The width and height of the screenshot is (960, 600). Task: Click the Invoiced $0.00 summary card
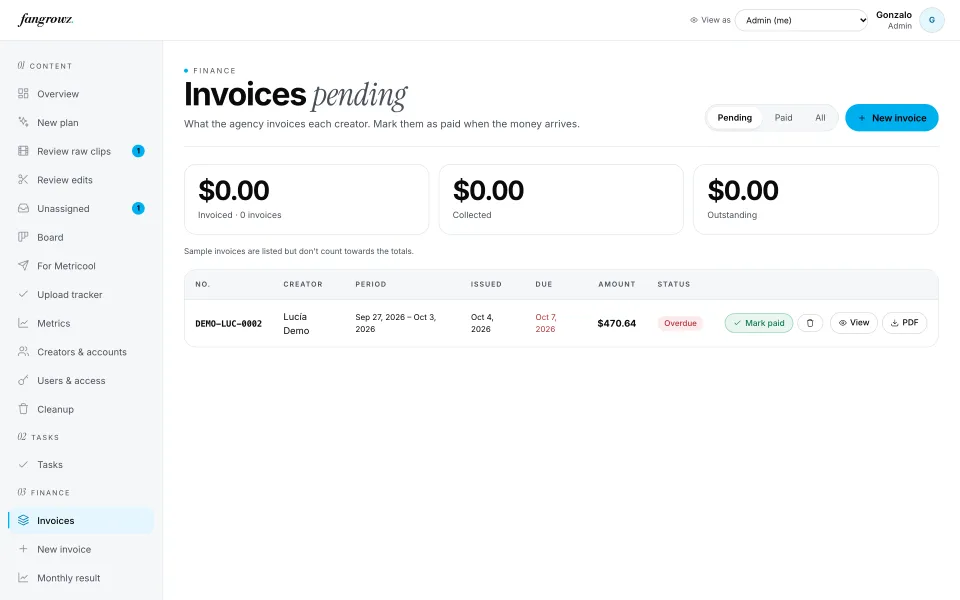pyautogui.click(x=306, y=199)
